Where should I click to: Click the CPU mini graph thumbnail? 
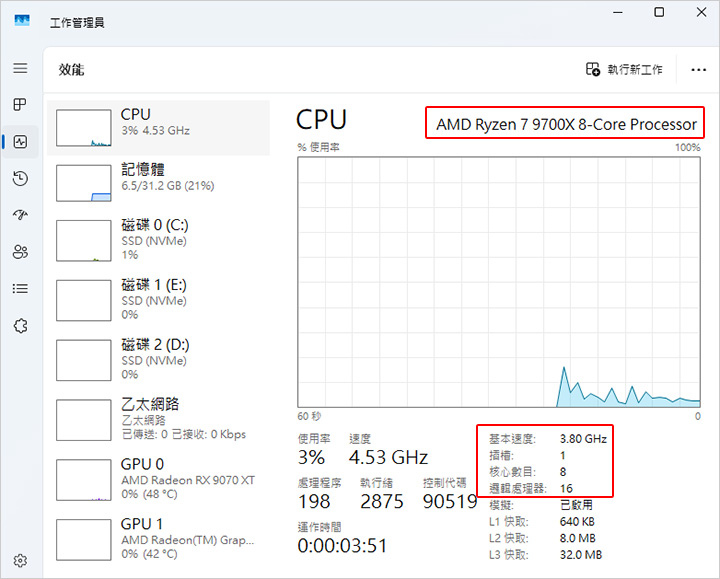point(84,128)
